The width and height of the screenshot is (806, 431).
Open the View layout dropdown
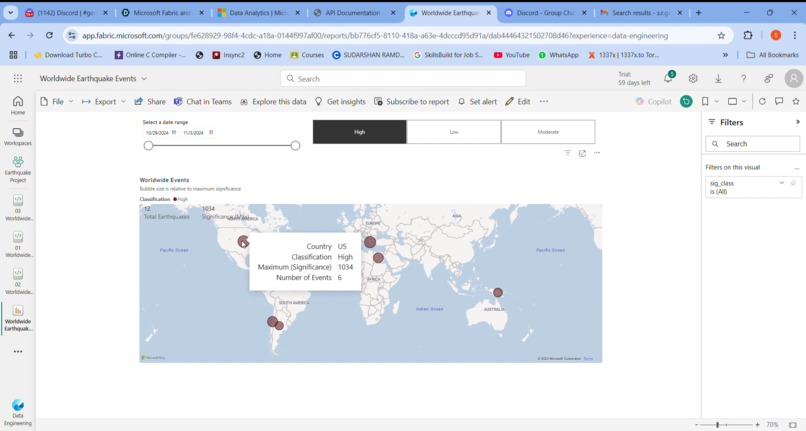coord(737,101)
